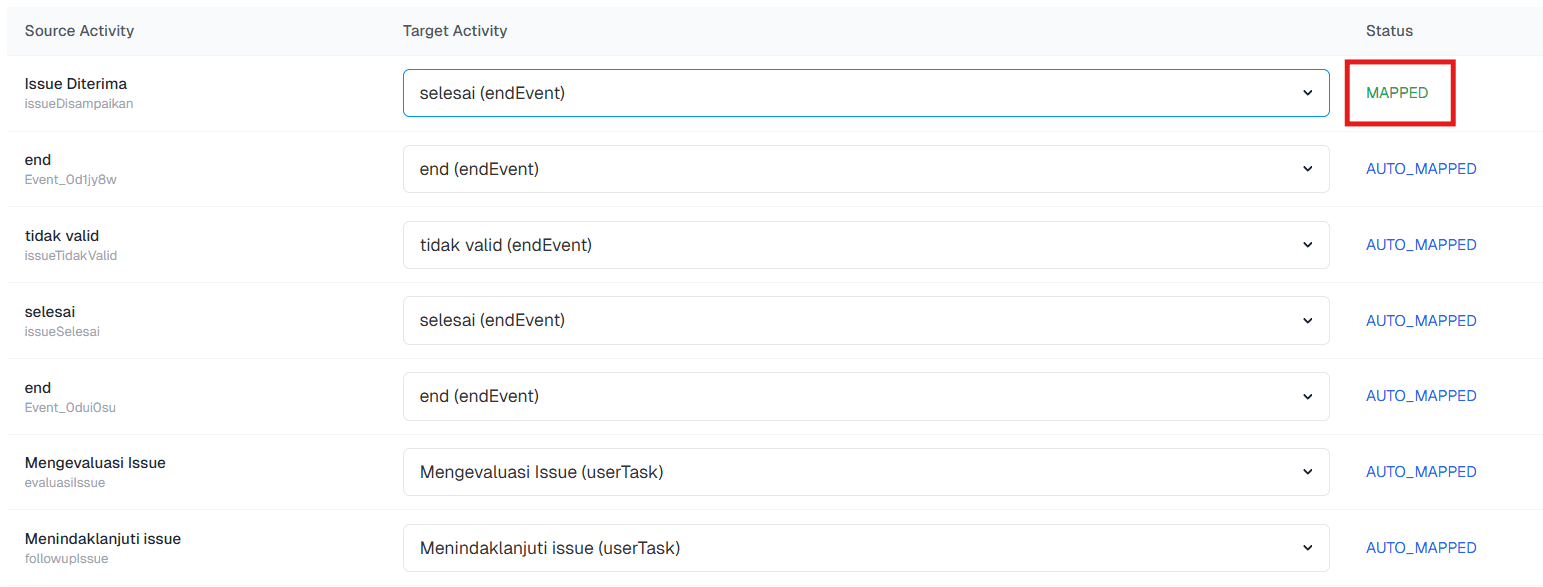Click the Event_0dui0su source ID text
Viewport: 1543px width, 587px height.
70,407
